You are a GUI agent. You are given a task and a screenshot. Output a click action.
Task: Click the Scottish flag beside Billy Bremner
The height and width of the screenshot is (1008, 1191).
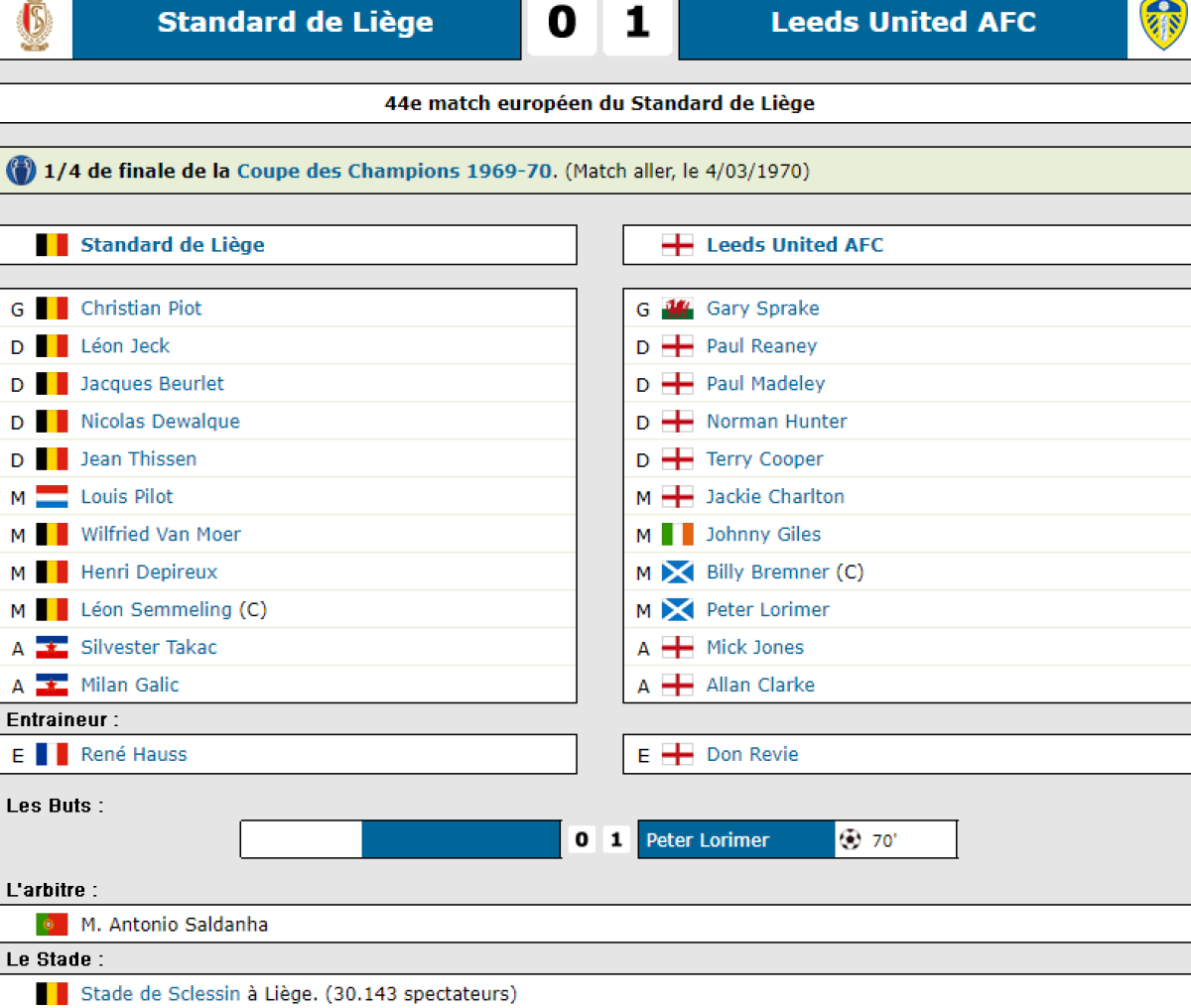(x=677, y=572)
